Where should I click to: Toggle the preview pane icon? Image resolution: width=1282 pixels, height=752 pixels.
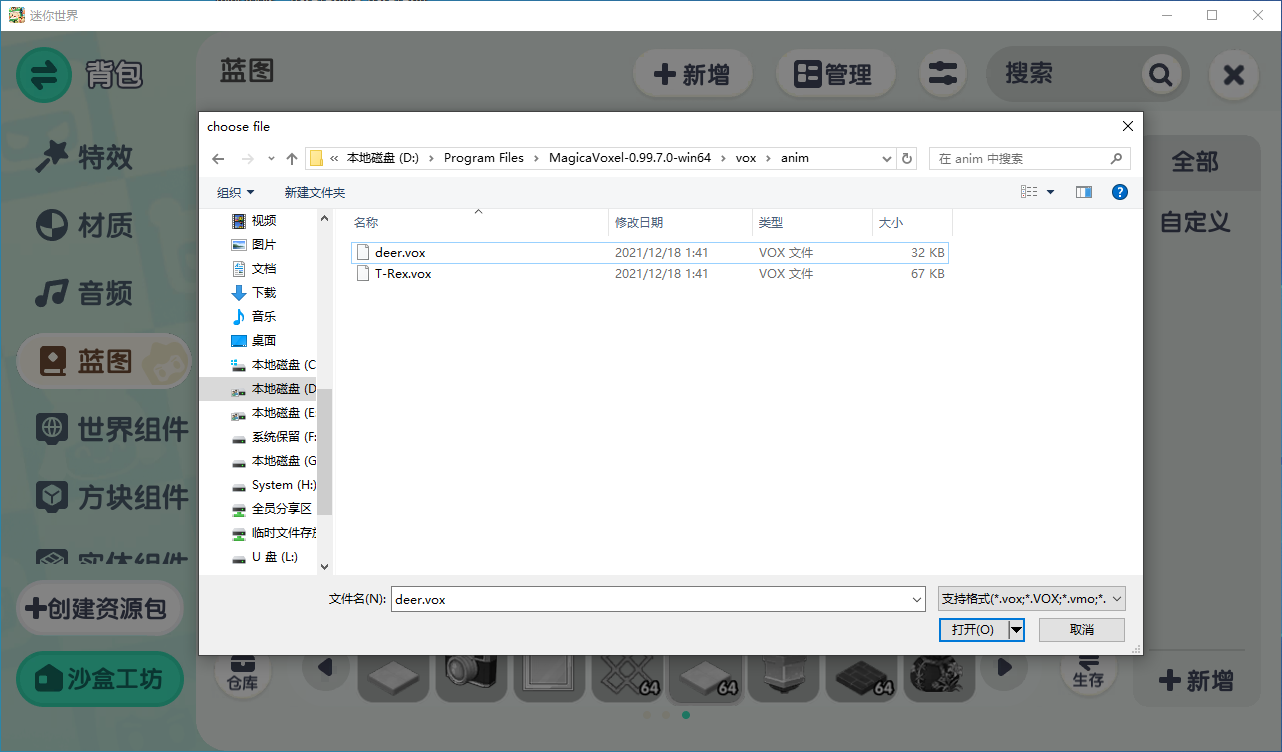[1084, 192]
